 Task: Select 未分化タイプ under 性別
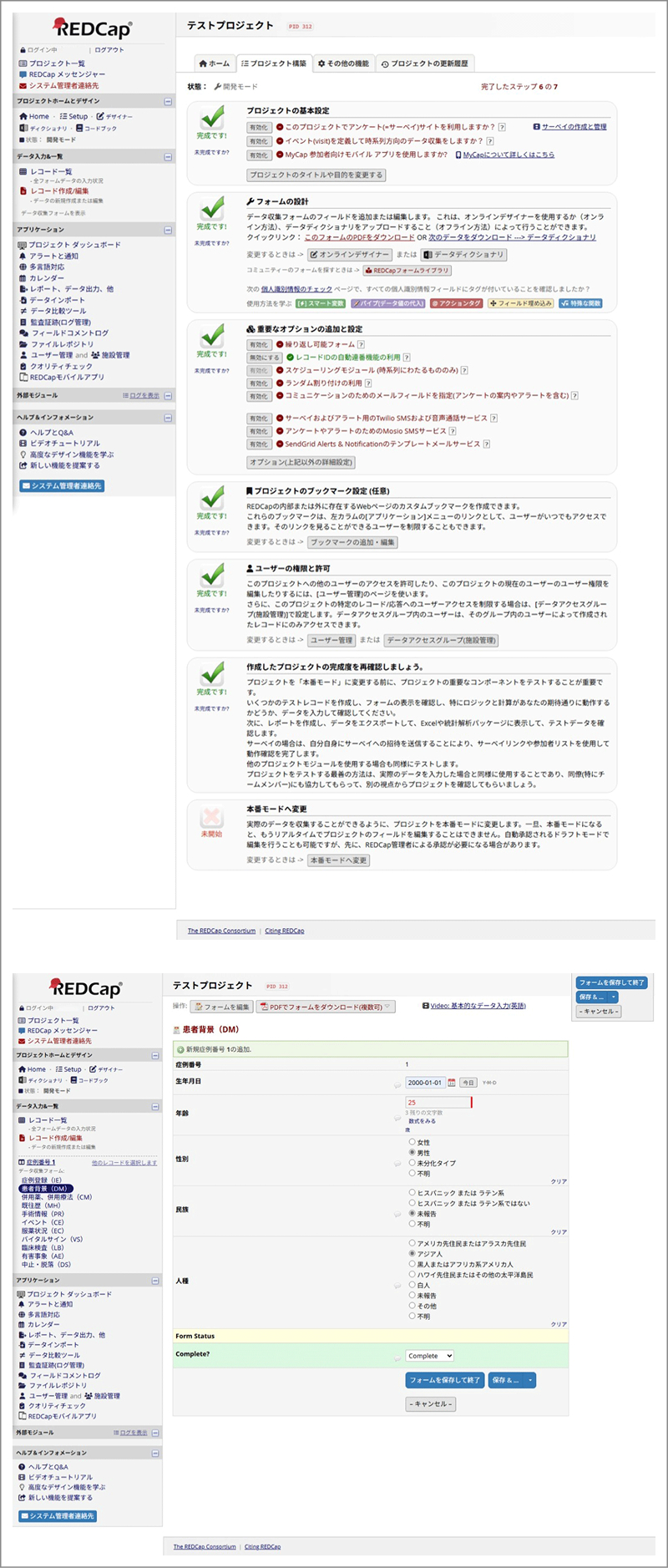[412, 1163]
